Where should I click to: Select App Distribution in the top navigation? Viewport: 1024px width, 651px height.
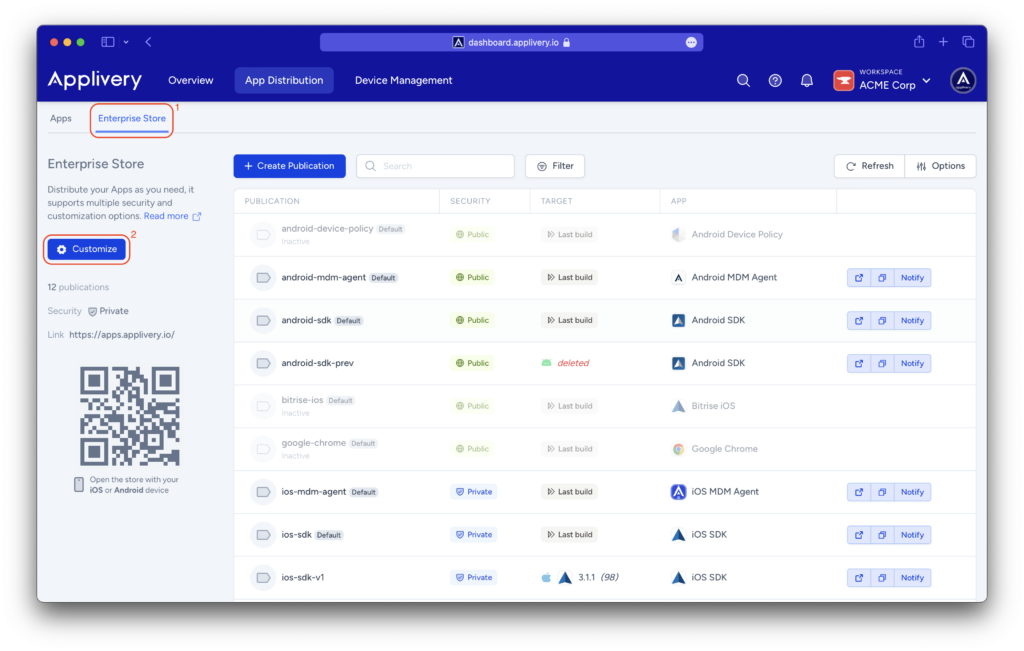click(x=284, y=80)
